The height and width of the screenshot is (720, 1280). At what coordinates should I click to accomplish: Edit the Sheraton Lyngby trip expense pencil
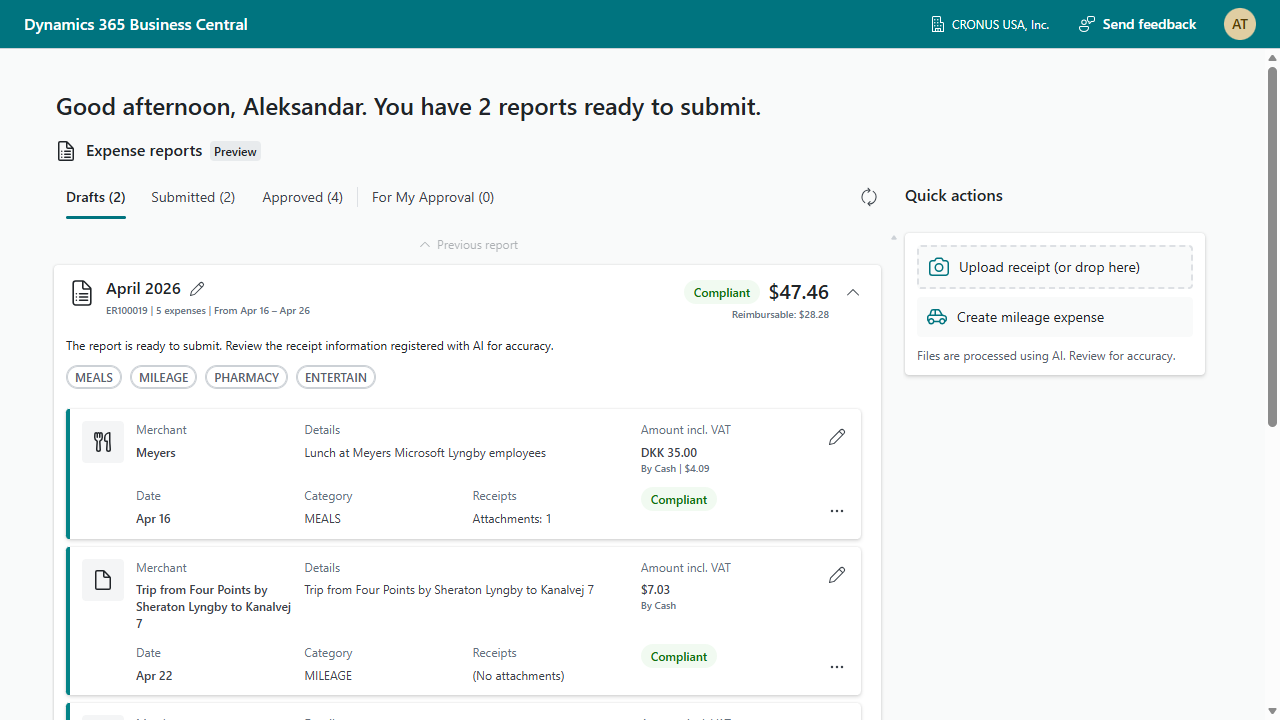point(837,575)
